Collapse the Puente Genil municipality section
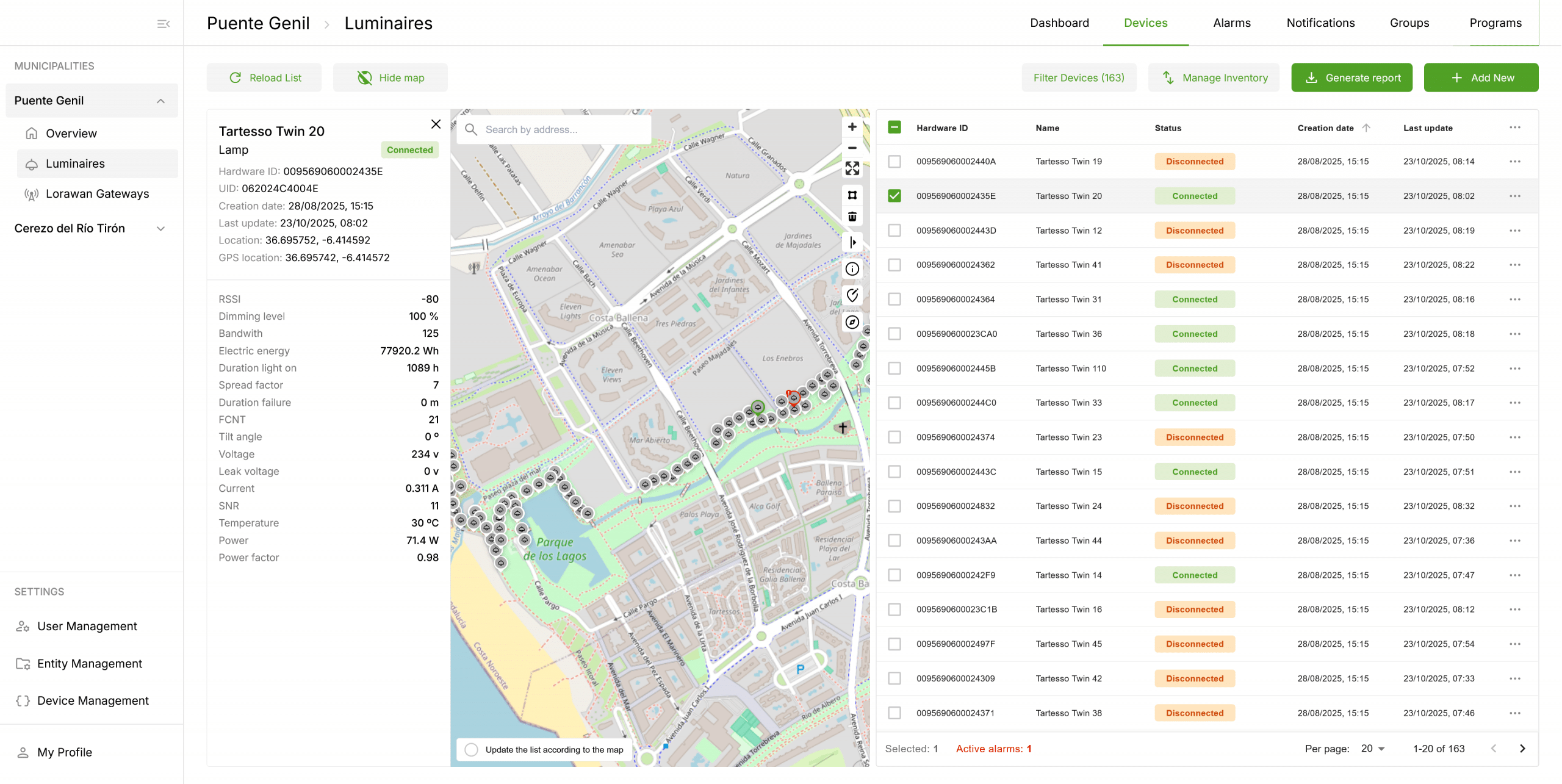Image resolution: width=1562 pixels, height=784 pixels. pos(160,101)
